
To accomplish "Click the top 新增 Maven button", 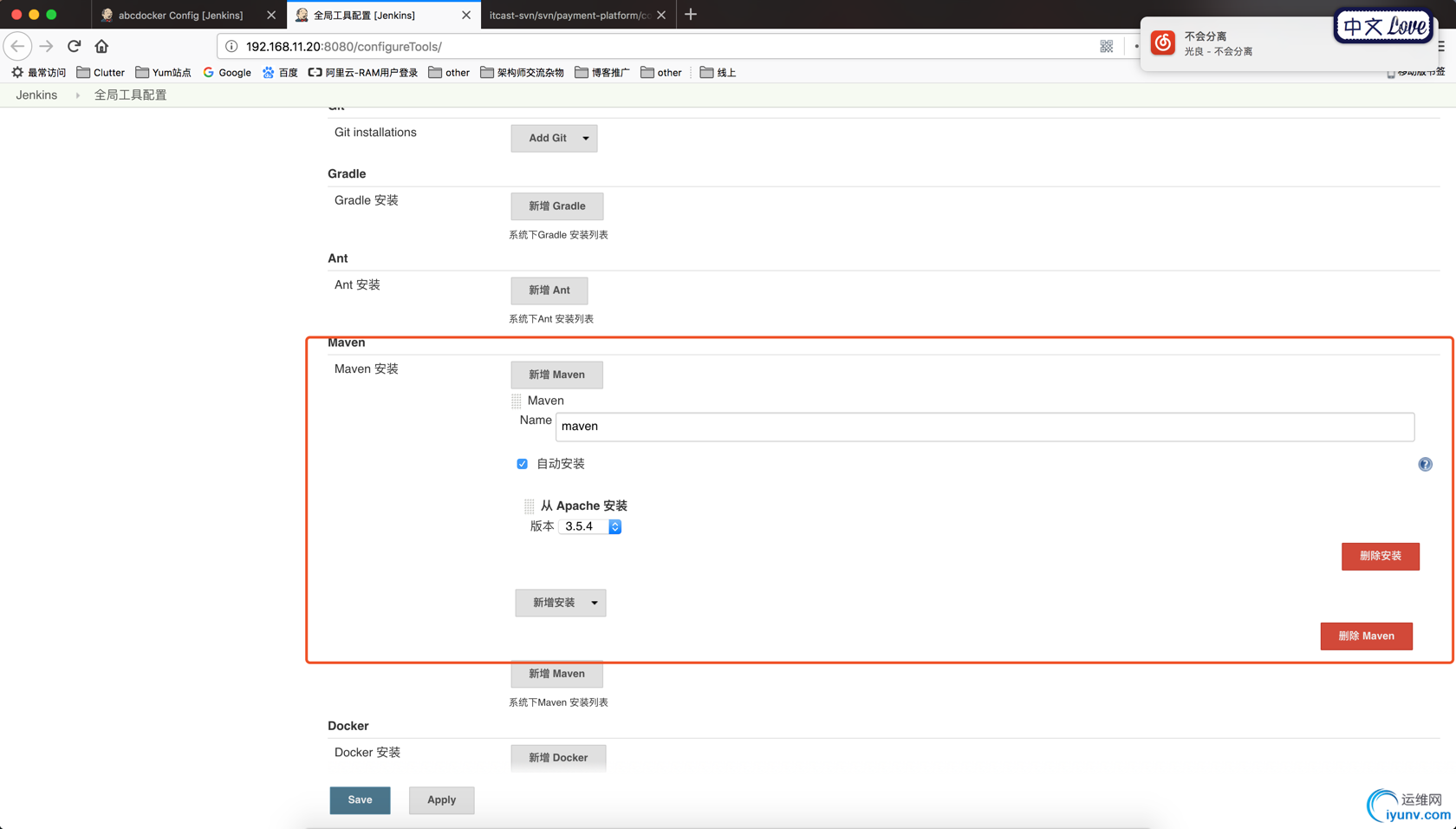I will coord(557,375).
